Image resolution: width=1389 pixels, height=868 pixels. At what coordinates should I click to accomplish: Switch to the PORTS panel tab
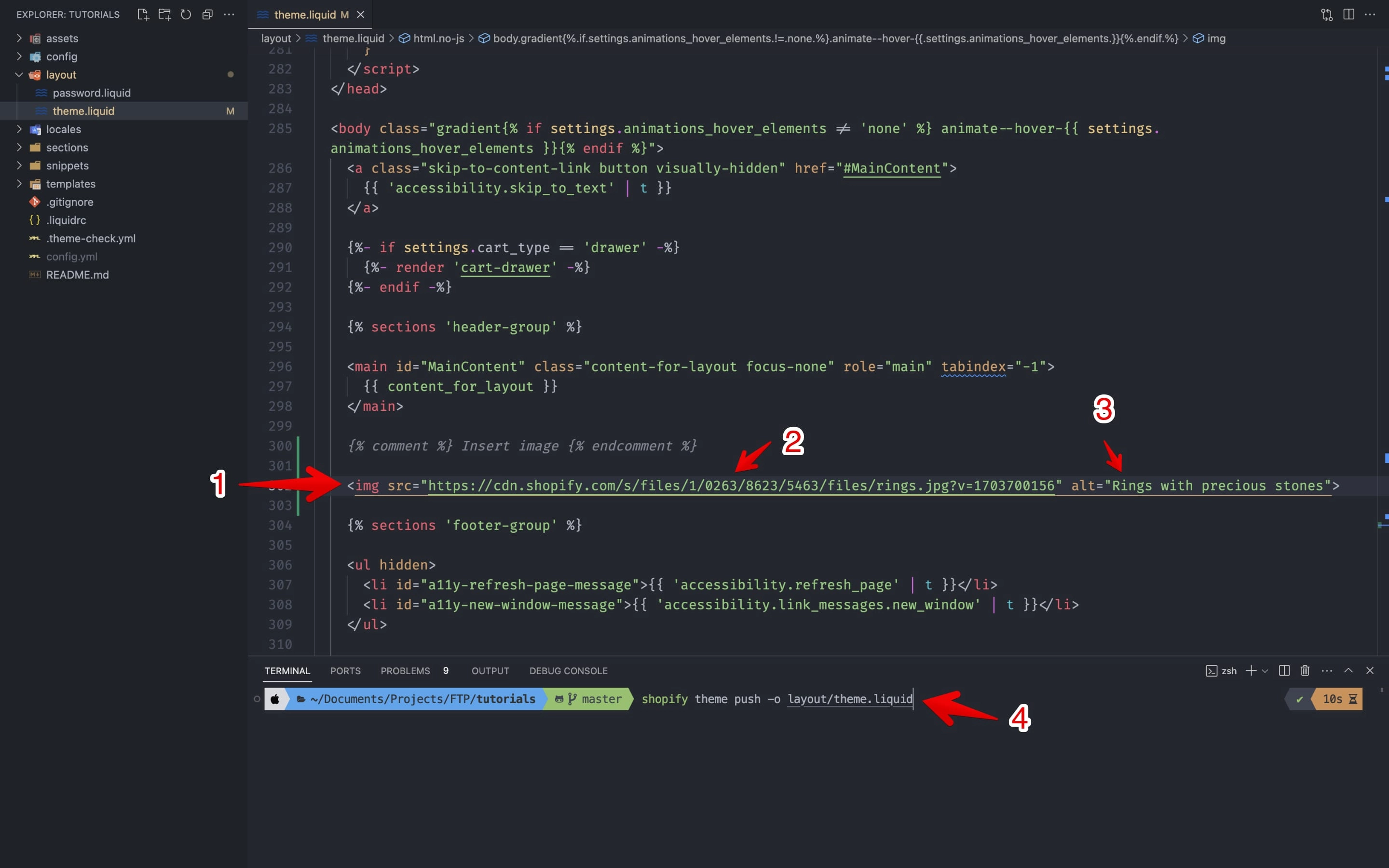click(345, 670)
